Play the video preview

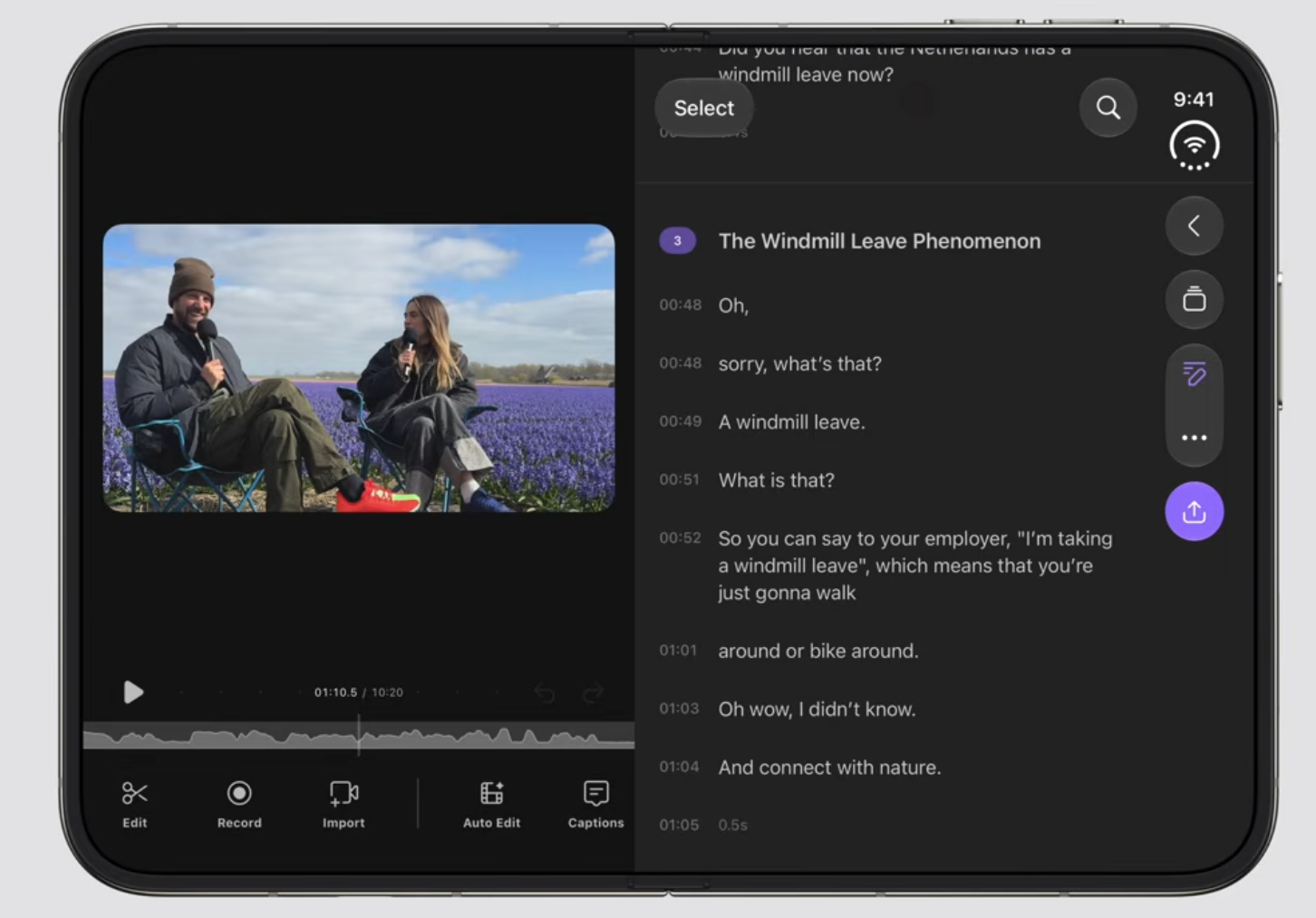click(133, 692)
